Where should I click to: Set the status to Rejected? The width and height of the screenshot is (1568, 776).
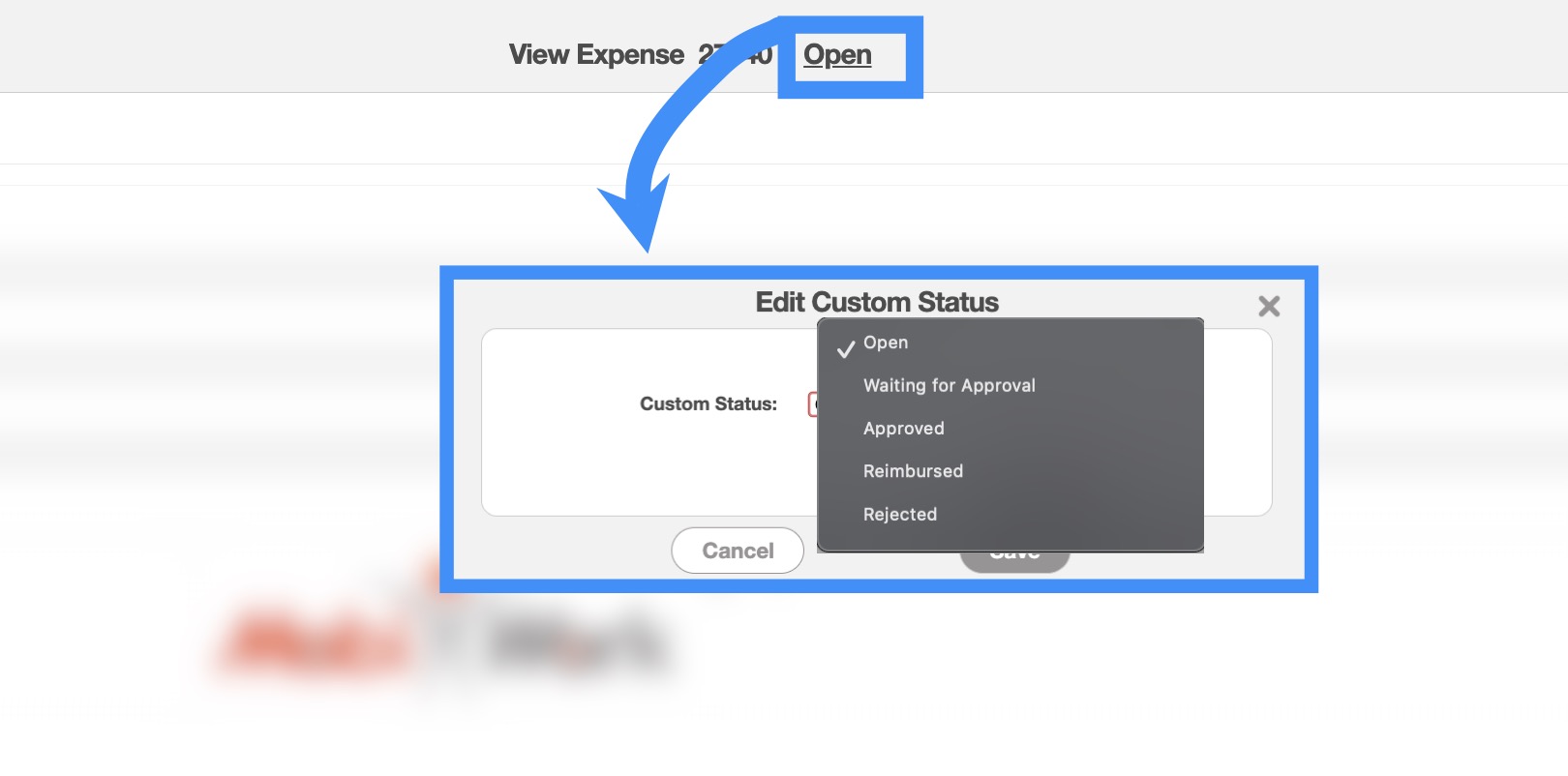(x=899, y=514)
